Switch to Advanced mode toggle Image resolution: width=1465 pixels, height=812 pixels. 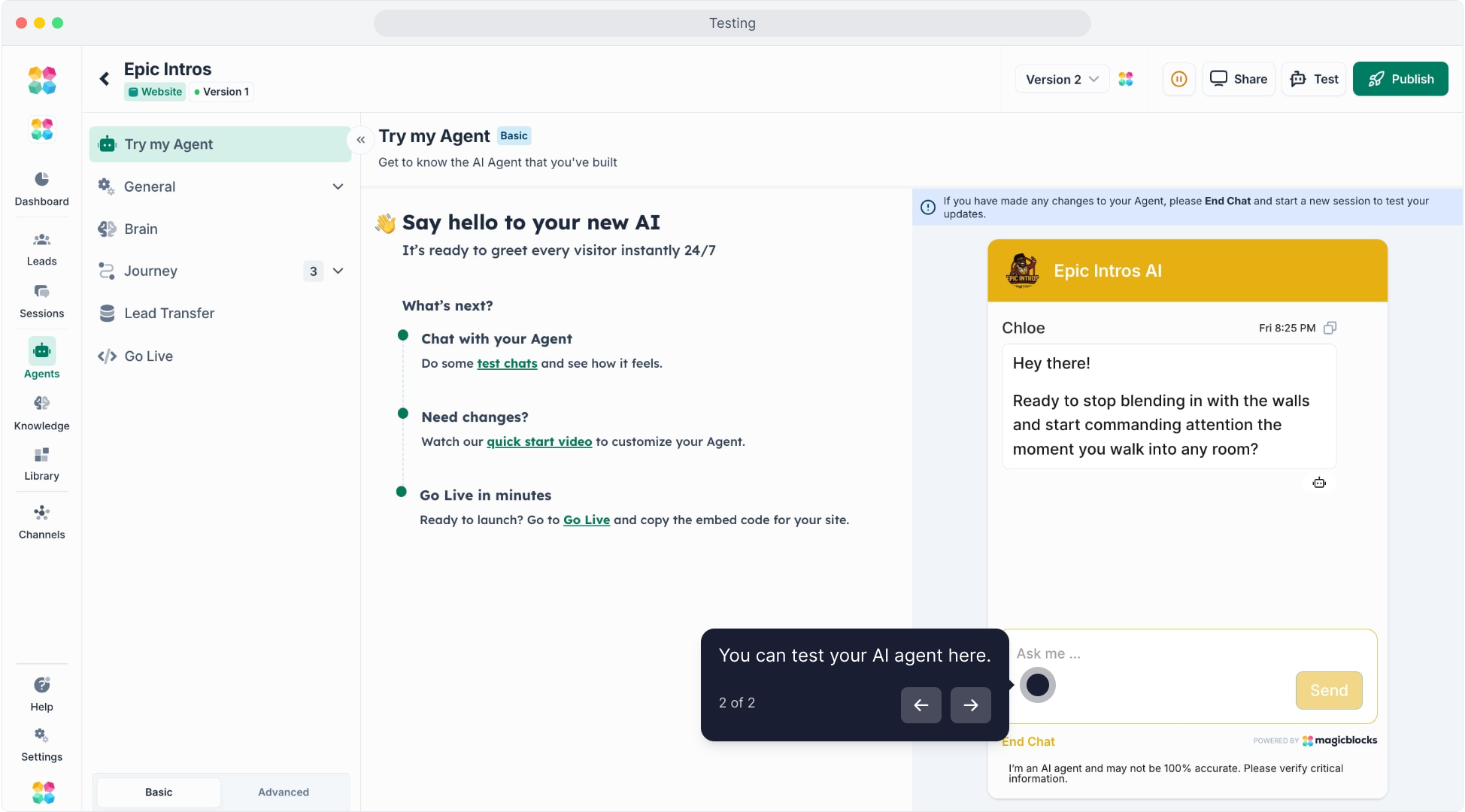pyautogui.click(x=284, y=792)
